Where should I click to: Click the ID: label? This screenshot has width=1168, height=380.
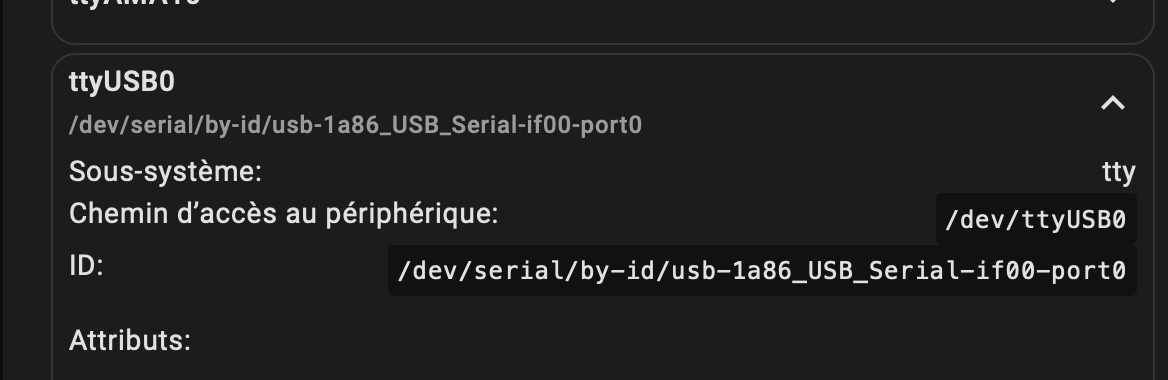[x=86, y=265]
